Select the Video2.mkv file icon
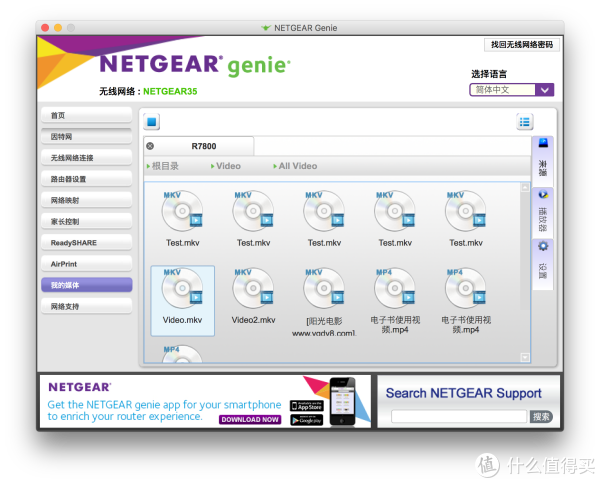This screenshot has width=600, height=483. pos(253,288)
